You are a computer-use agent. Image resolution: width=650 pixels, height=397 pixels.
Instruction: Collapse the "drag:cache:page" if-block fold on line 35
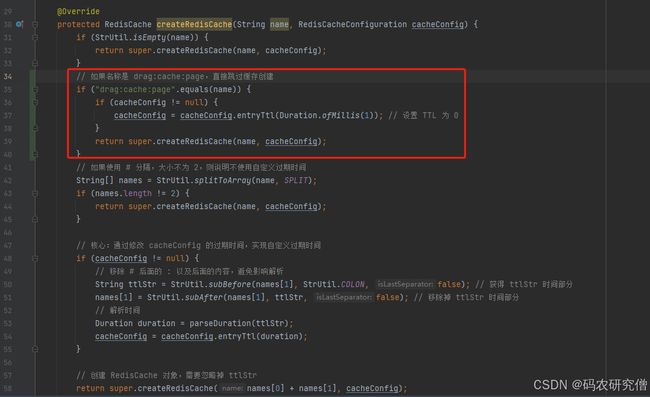35,90
